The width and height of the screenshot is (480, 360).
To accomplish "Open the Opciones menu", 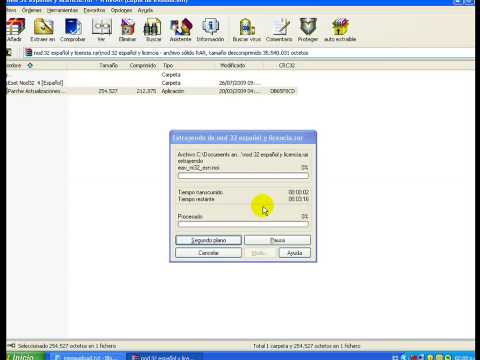I will pyautogui.click(x=121, y=10).
